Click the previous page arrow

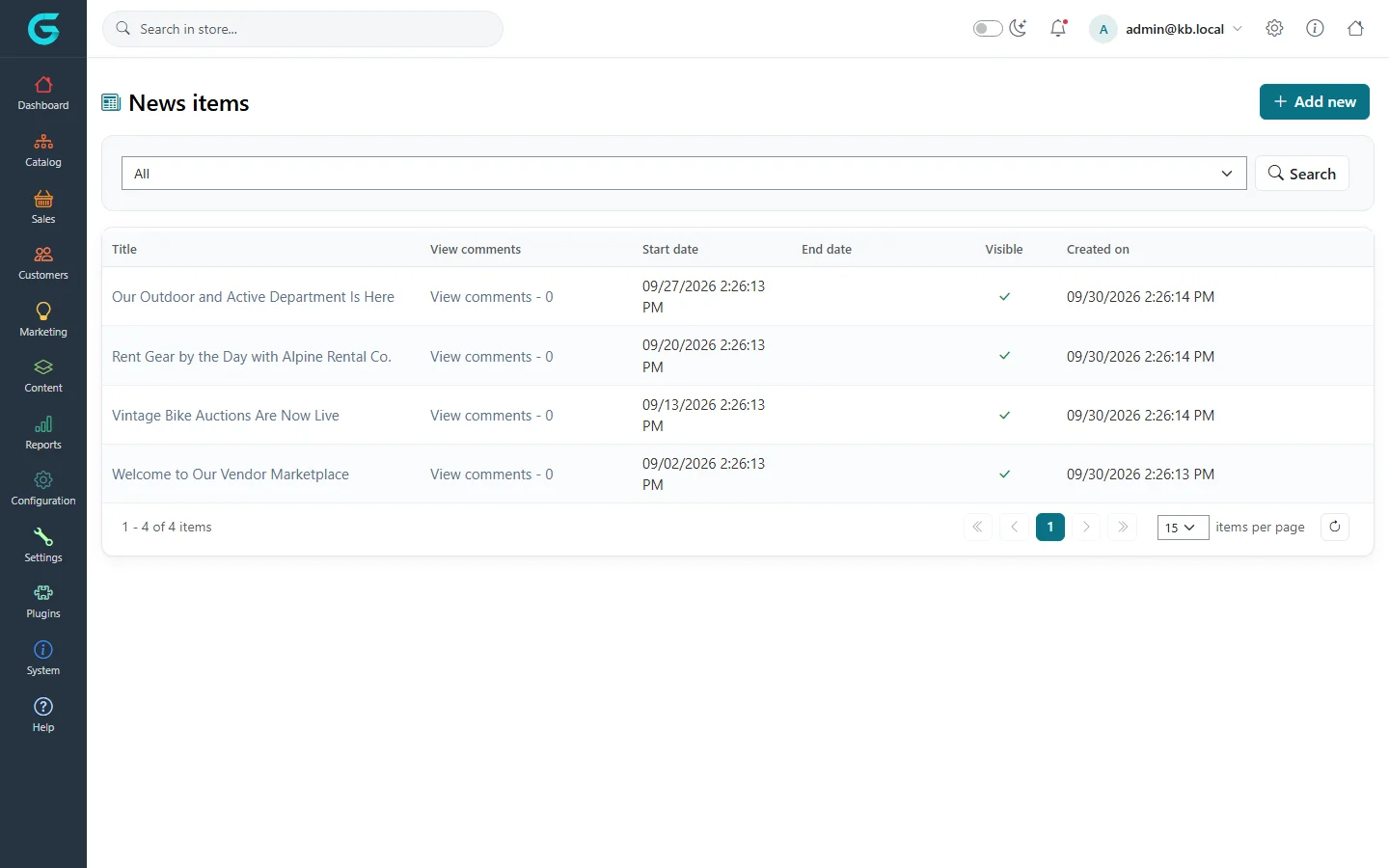[1014, 527]
